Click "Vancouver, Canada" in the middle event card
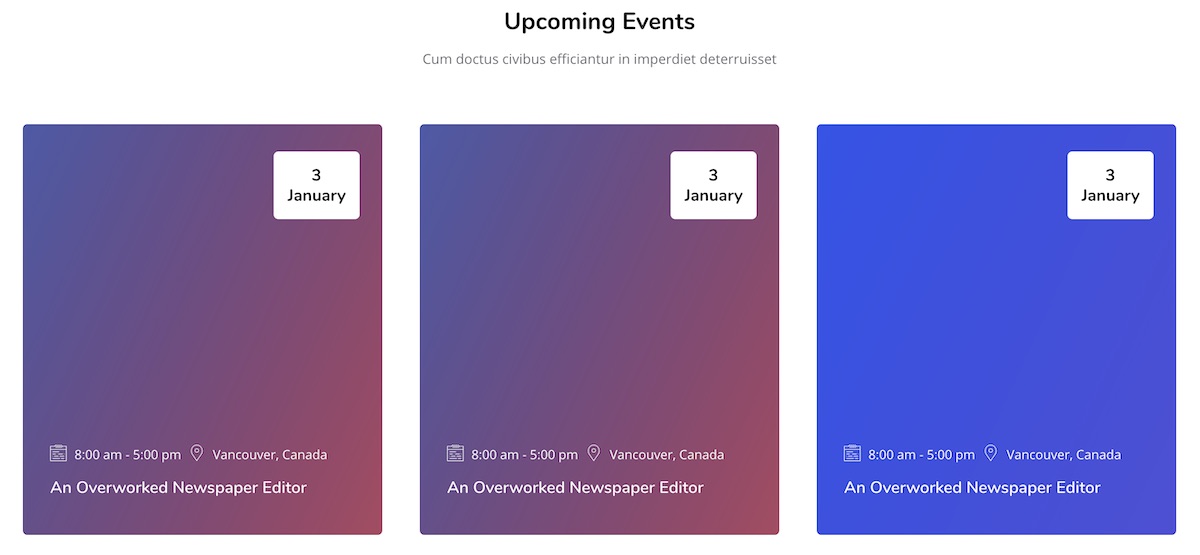 666,455
